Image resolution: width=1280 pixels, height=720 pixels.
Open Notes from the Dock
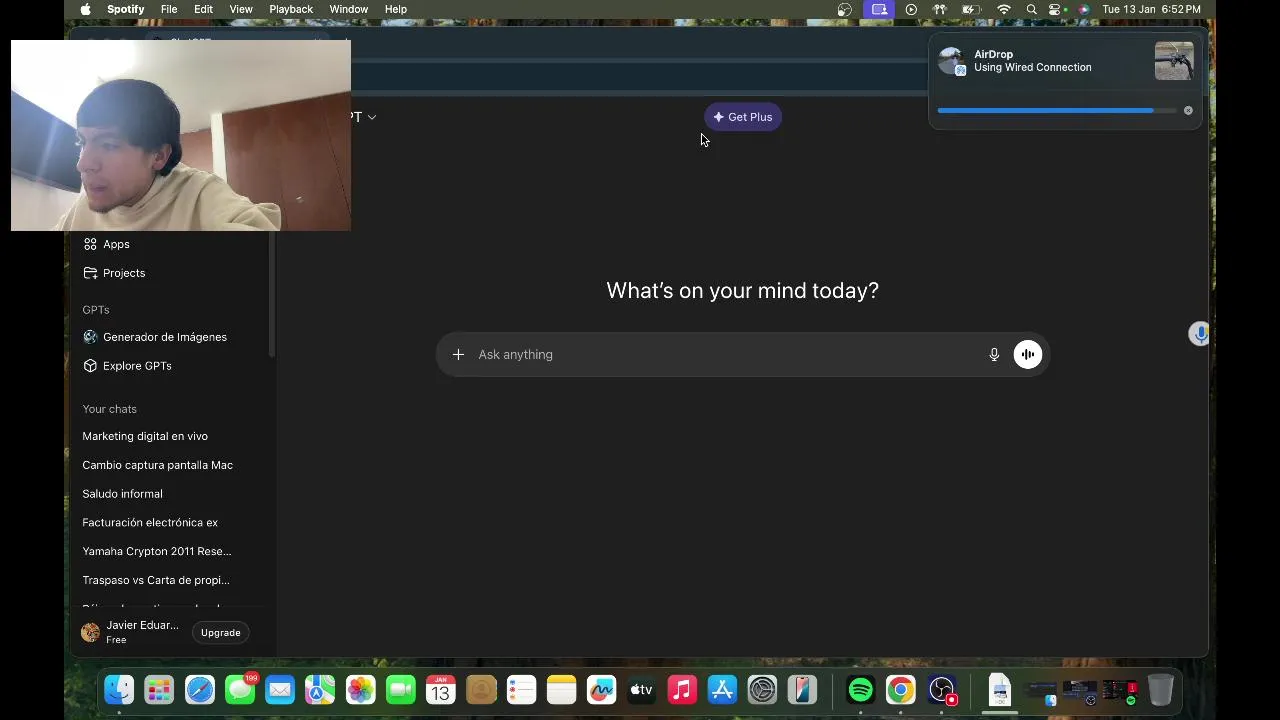pyautogui.click(x=561, y=690)
